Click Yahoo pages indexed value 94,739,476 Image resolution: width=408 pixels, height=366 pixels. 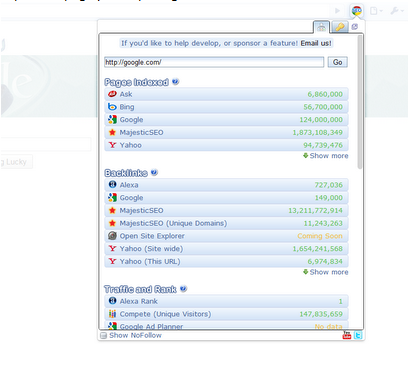323,145
